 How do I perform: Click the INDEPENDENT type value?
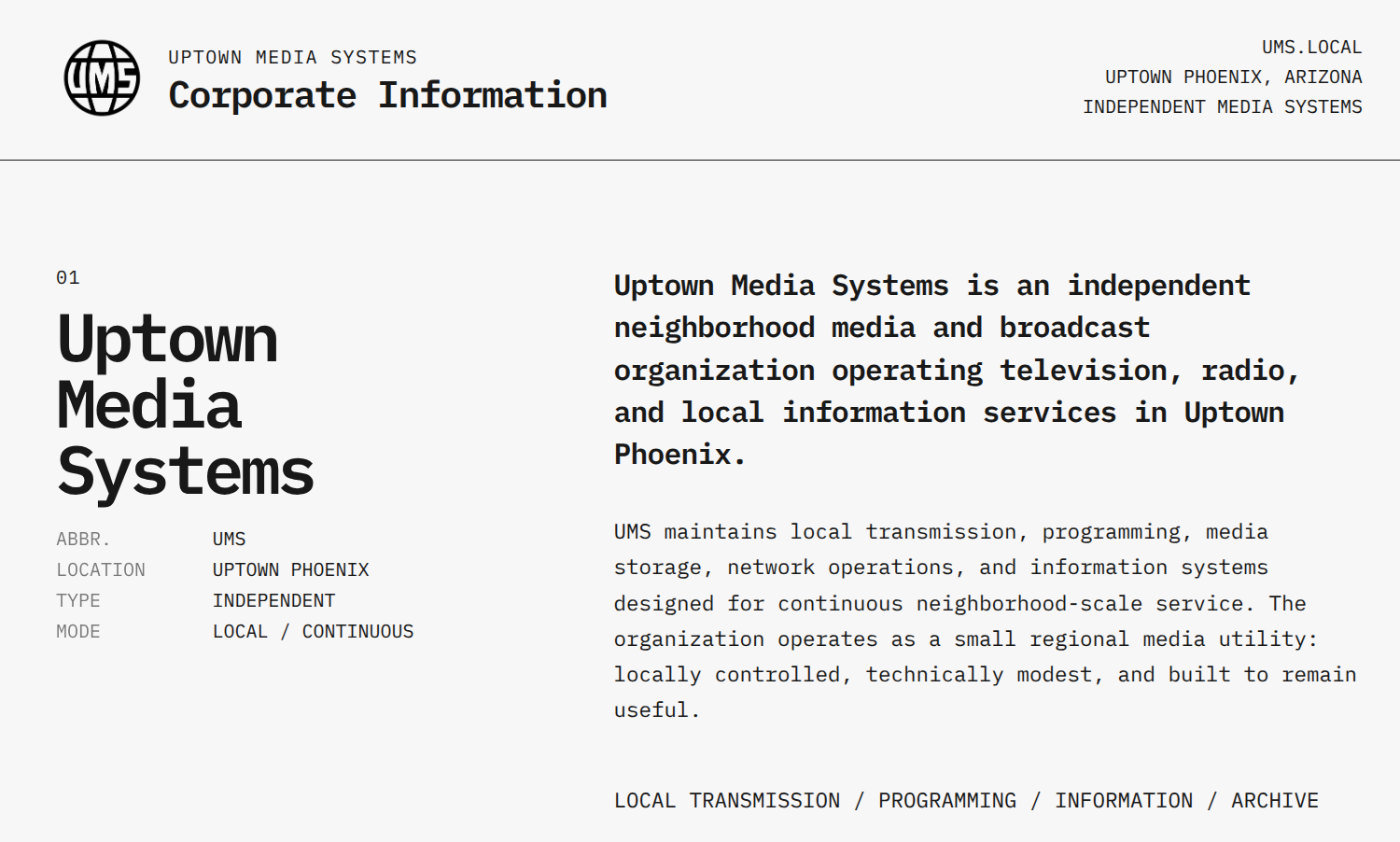click(x=274, y=600)
